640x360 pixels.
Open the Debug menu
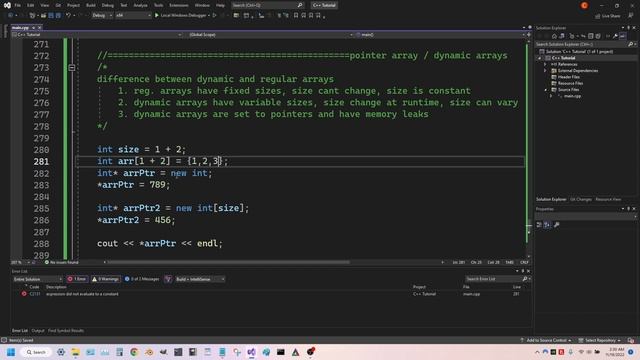click(108, 5)
